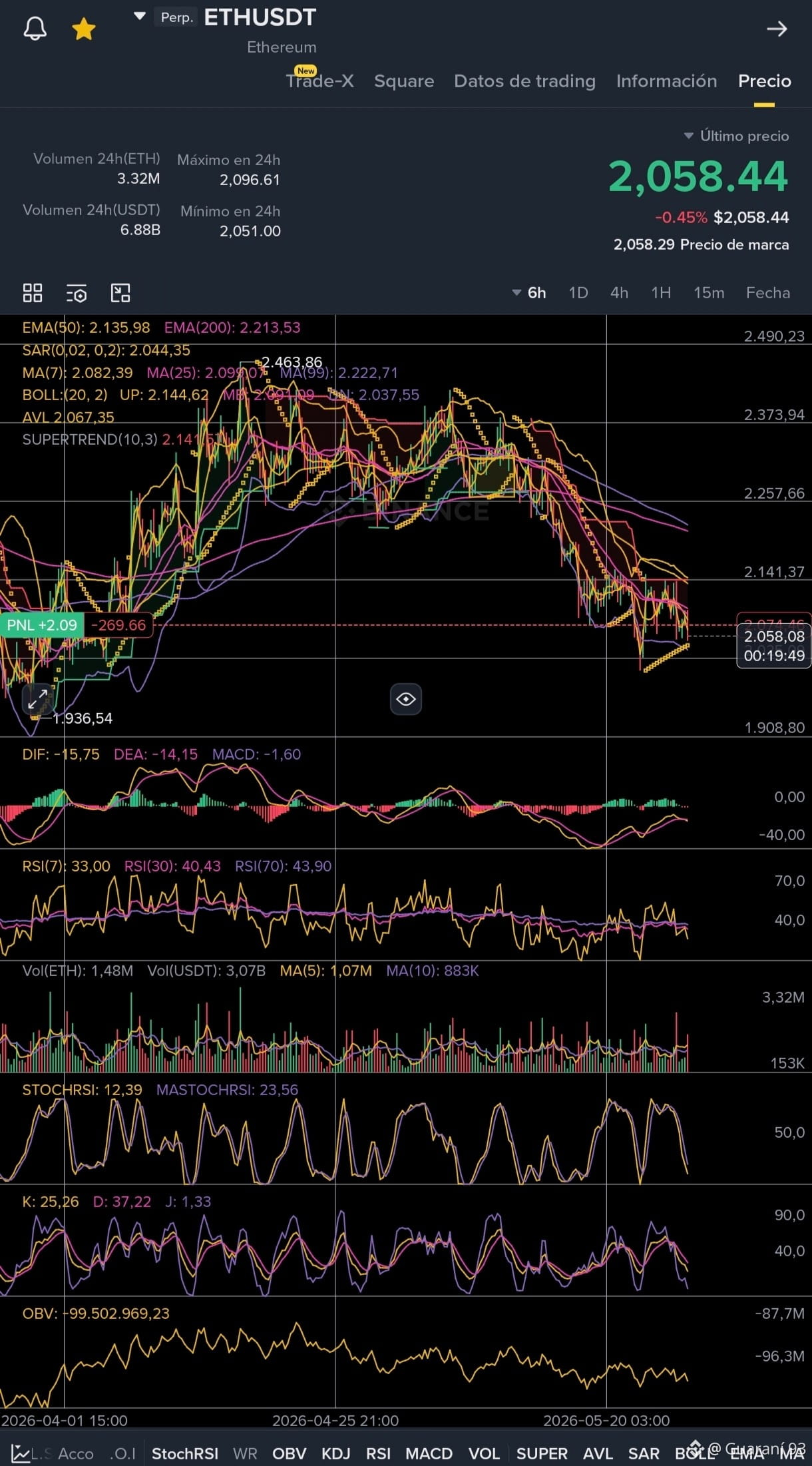Viewport: 812px width, 1466px height.
Task: Tap the SAR(0,02, 0,2) legend text
Action: click(x=106, y=350)
